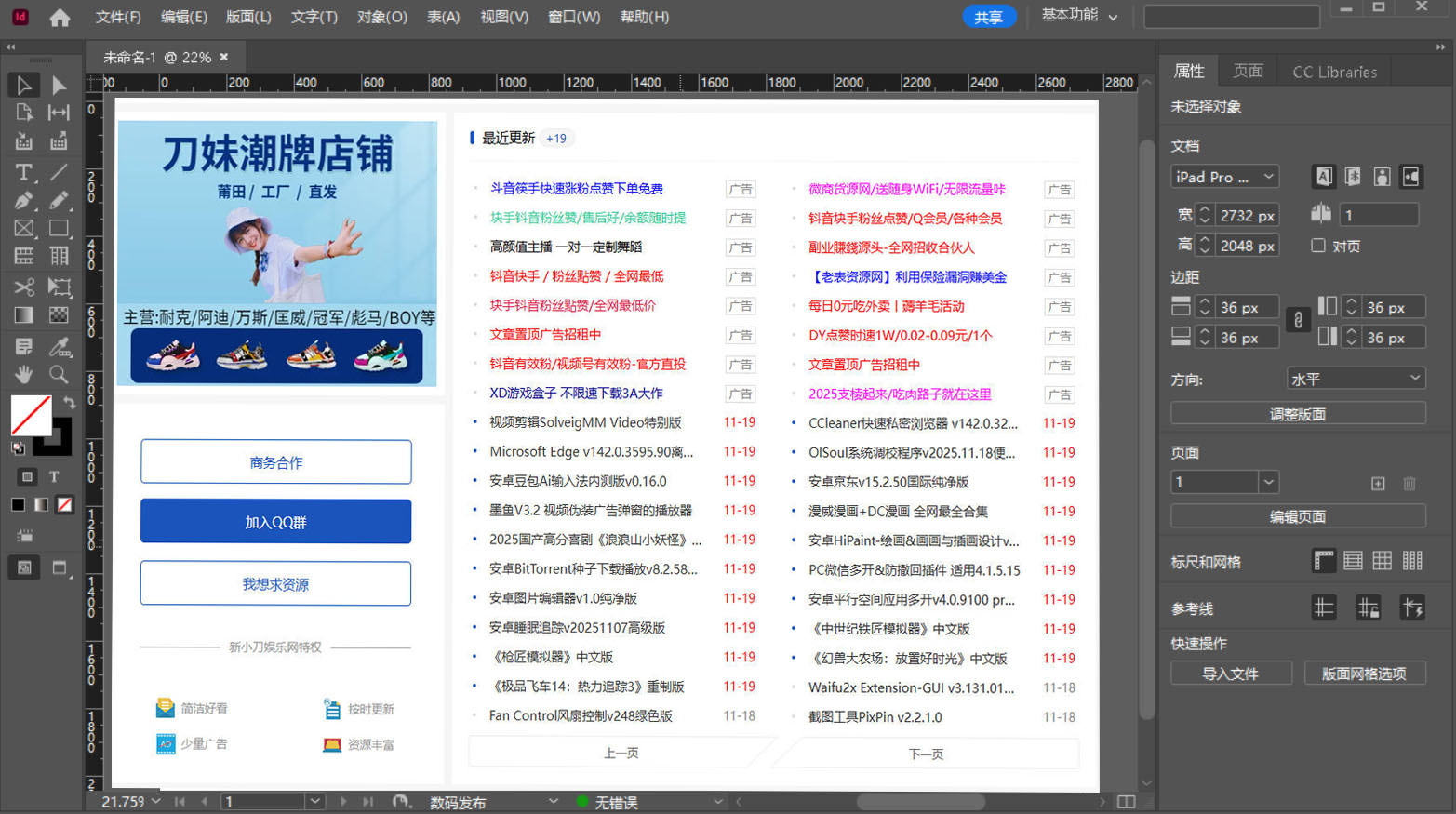The width and height of the screenshot is (1456, 814).
Task: Select the Hand tool
Action: 23,374
